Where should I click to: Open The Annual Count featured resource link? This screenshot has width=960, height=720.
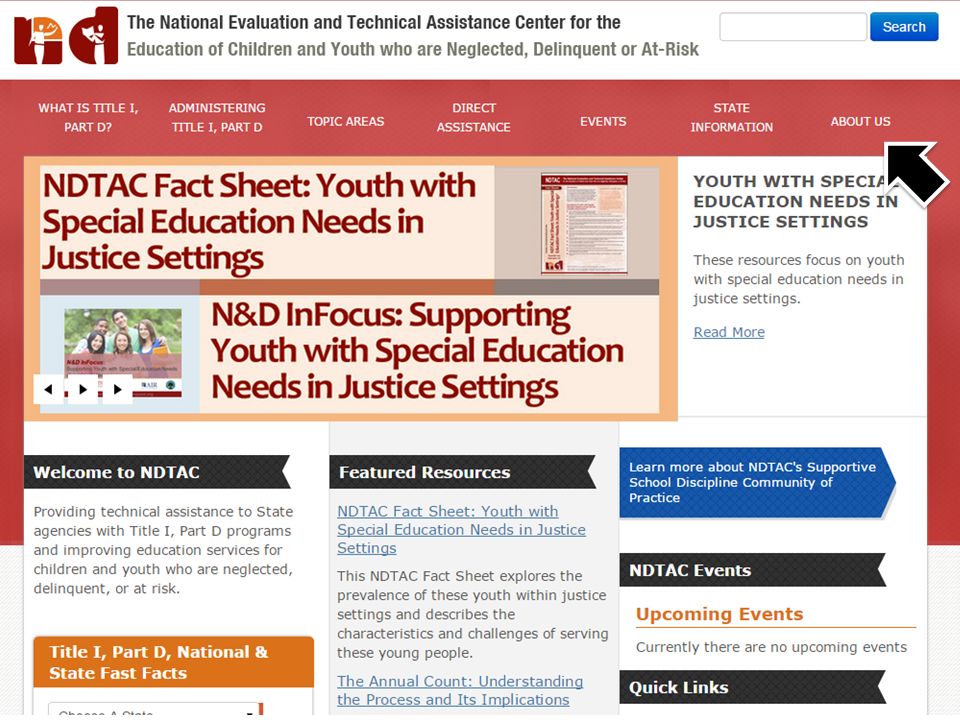(x=460, y=690)
